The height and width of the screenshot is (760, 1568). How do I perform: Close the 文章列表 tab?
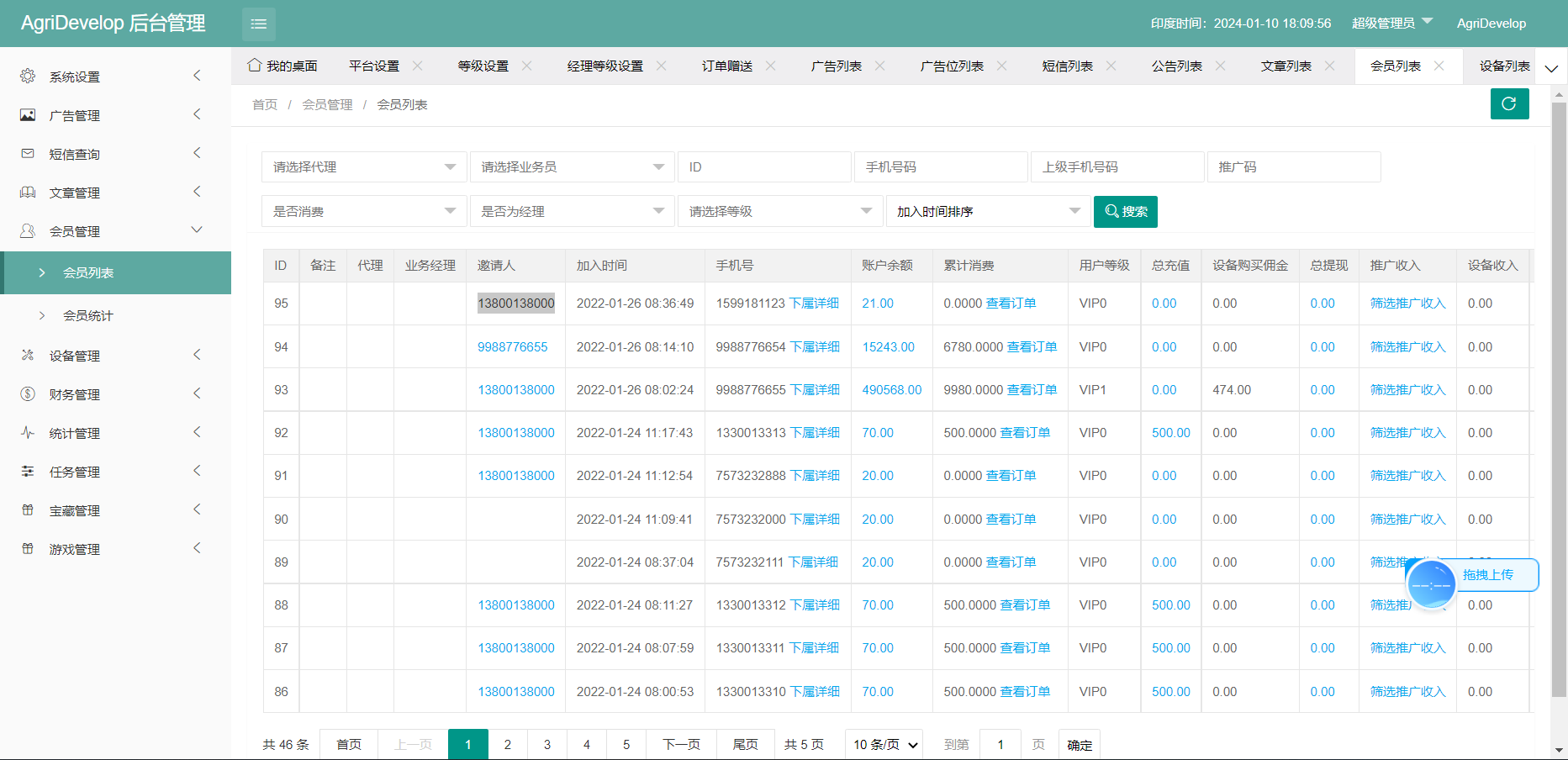point(1329,66)
